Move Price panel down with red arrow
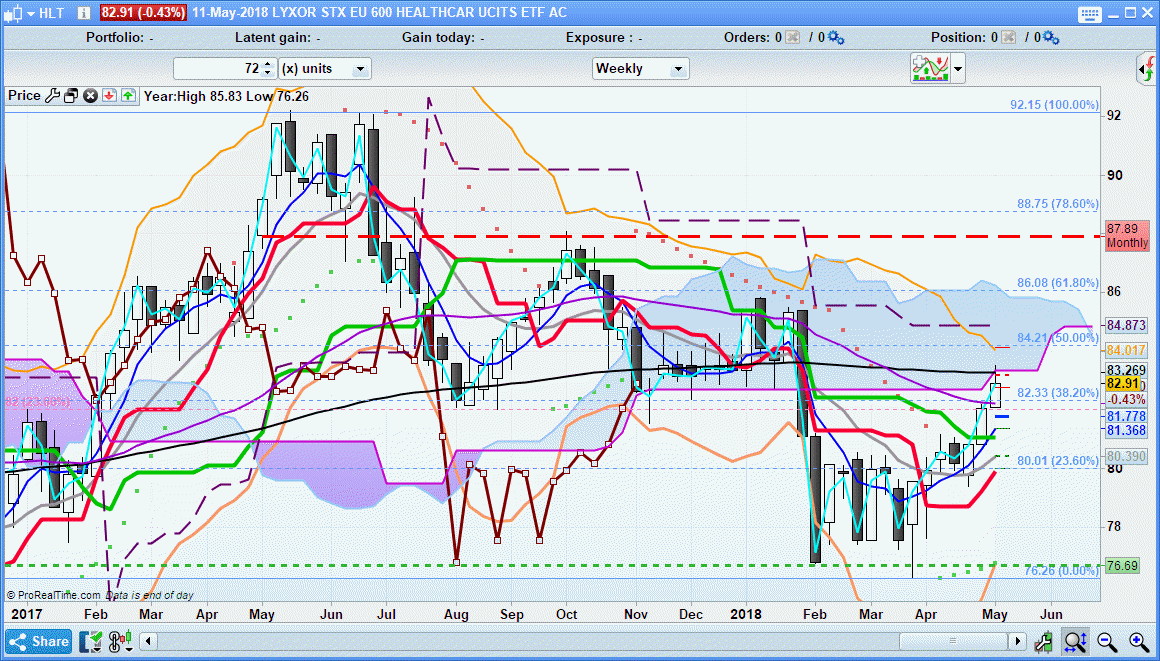Viewport: 1160px width, 661px height. [109, 95]
